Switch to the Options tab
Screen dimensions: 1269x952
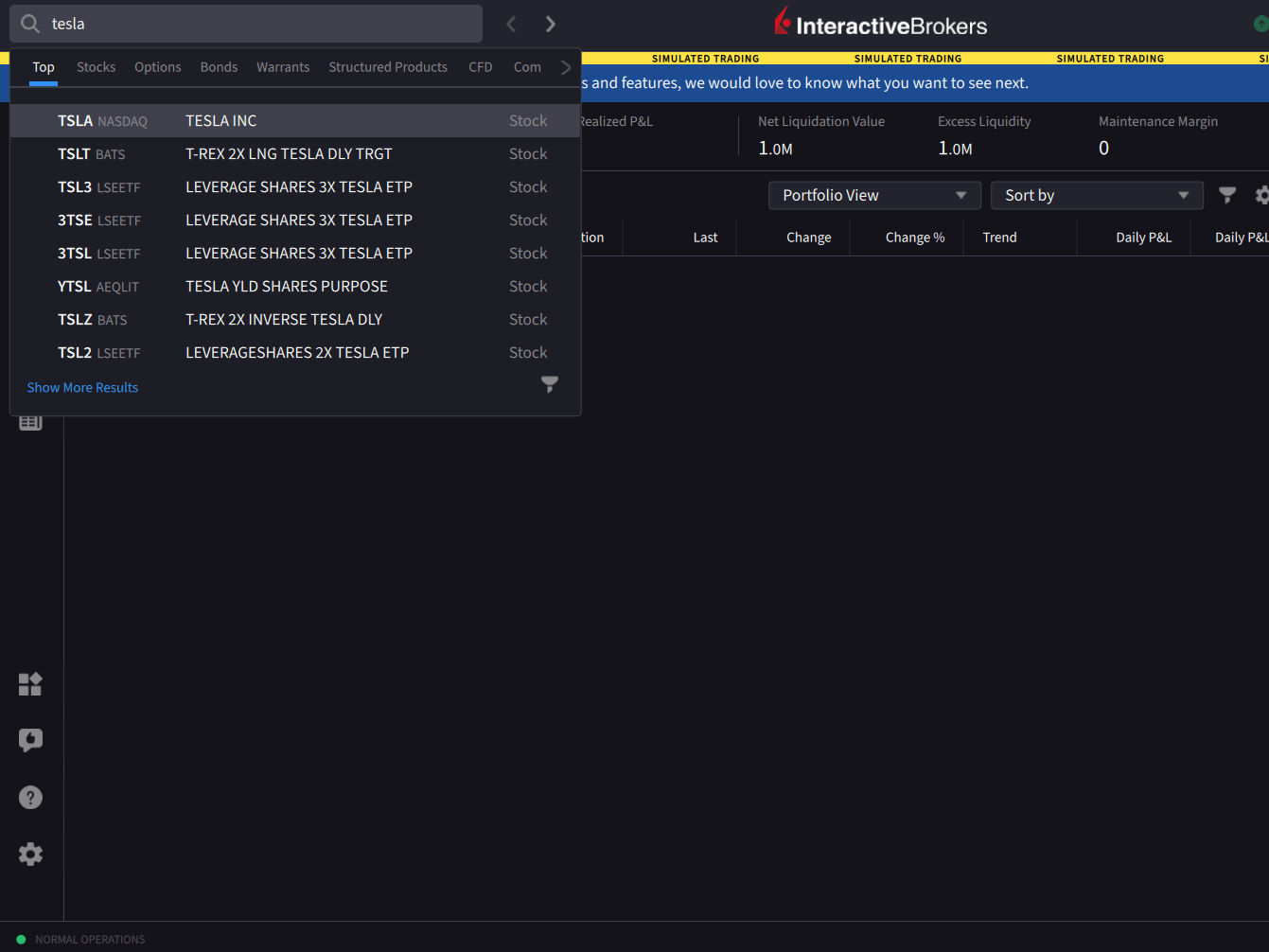tap(157, 67)
